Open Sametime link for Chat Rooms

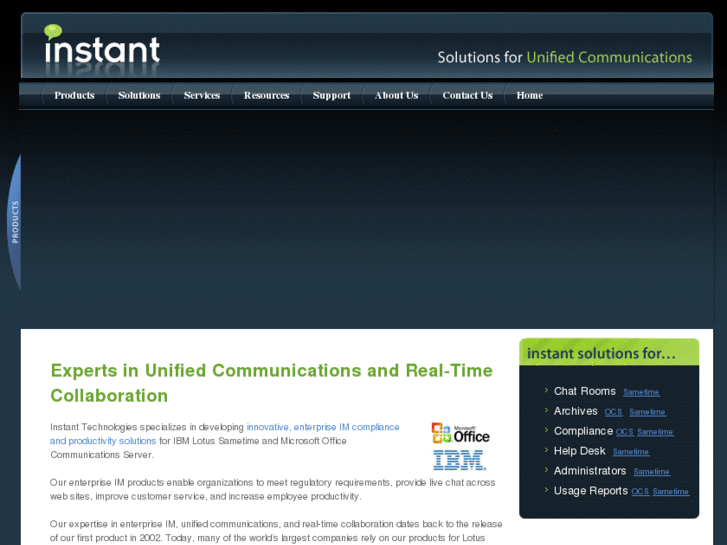(x=641, y=392)
